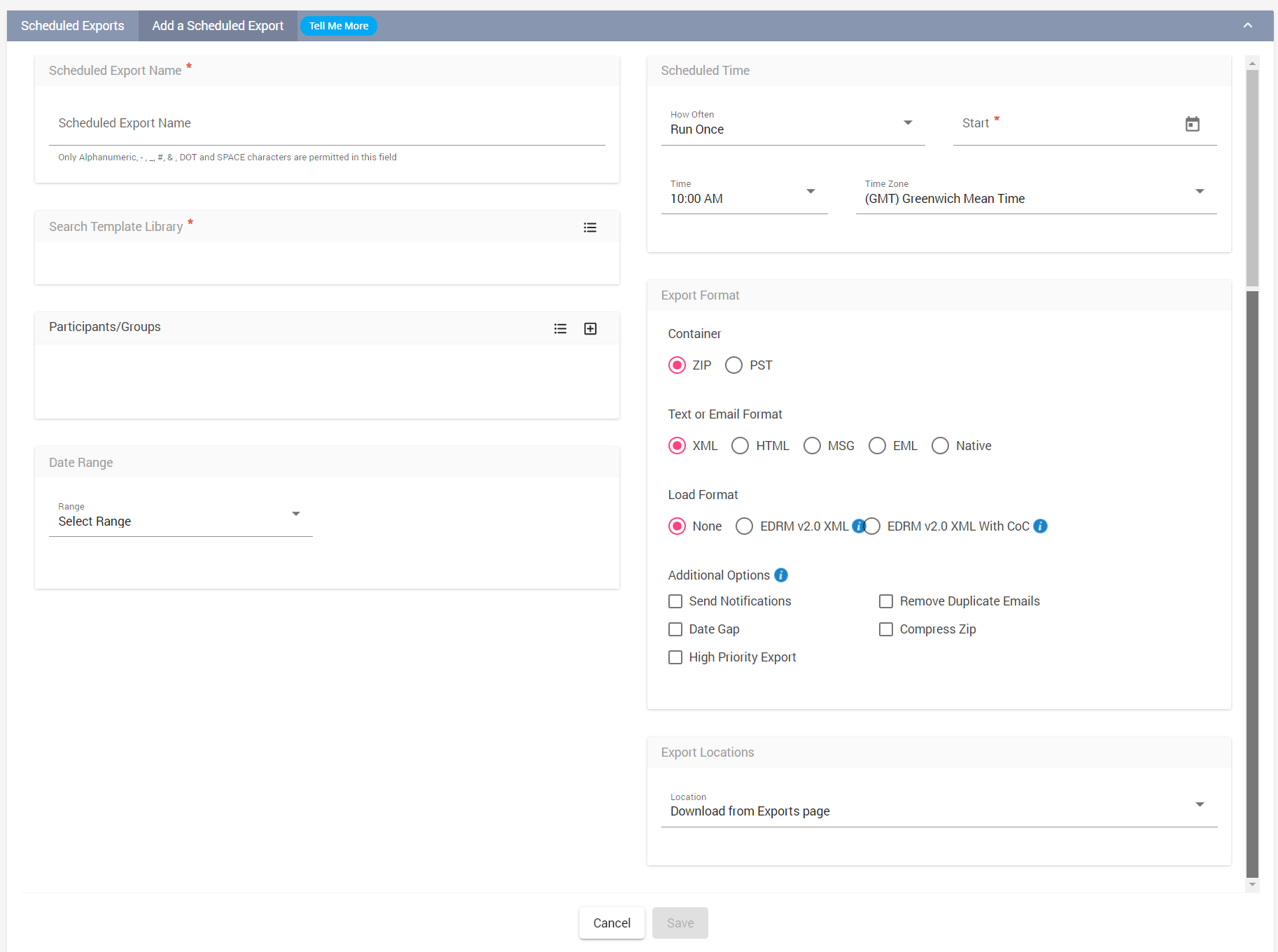This screenshot has height=952, width=1278.
Task: Select EDRM v2.0 XML With CoC option
Action: (871, 526)
